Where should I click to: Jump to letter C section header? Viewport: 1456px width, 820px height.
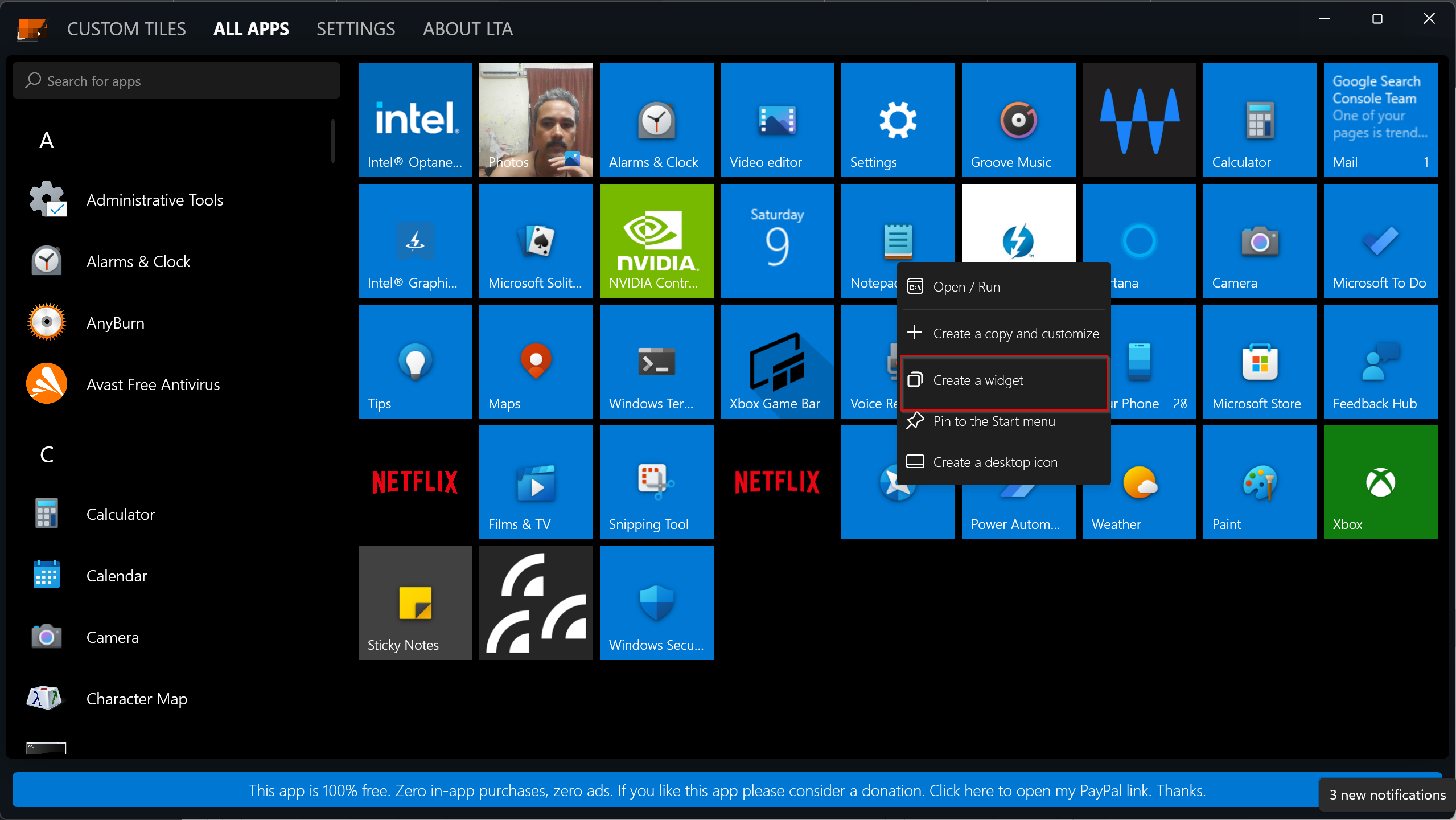click(47, 454)
